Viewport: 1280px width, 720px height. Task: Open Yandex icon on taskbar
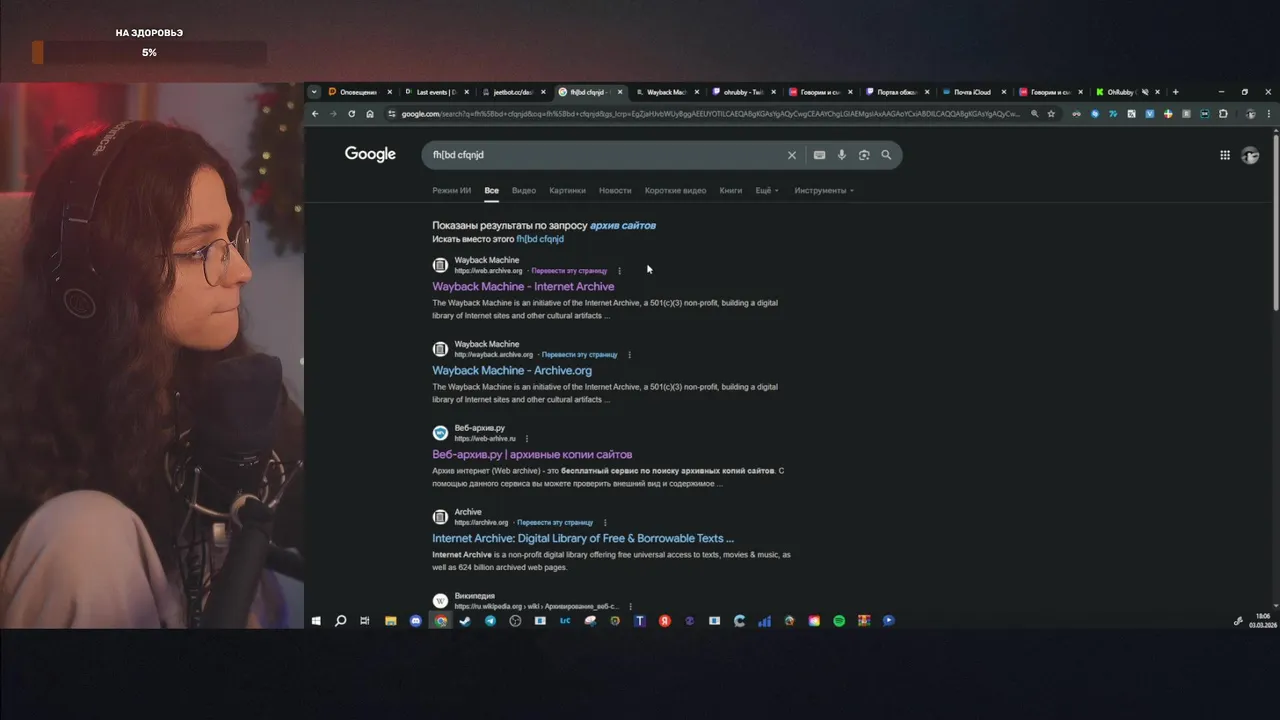click(x=664, y=621)
